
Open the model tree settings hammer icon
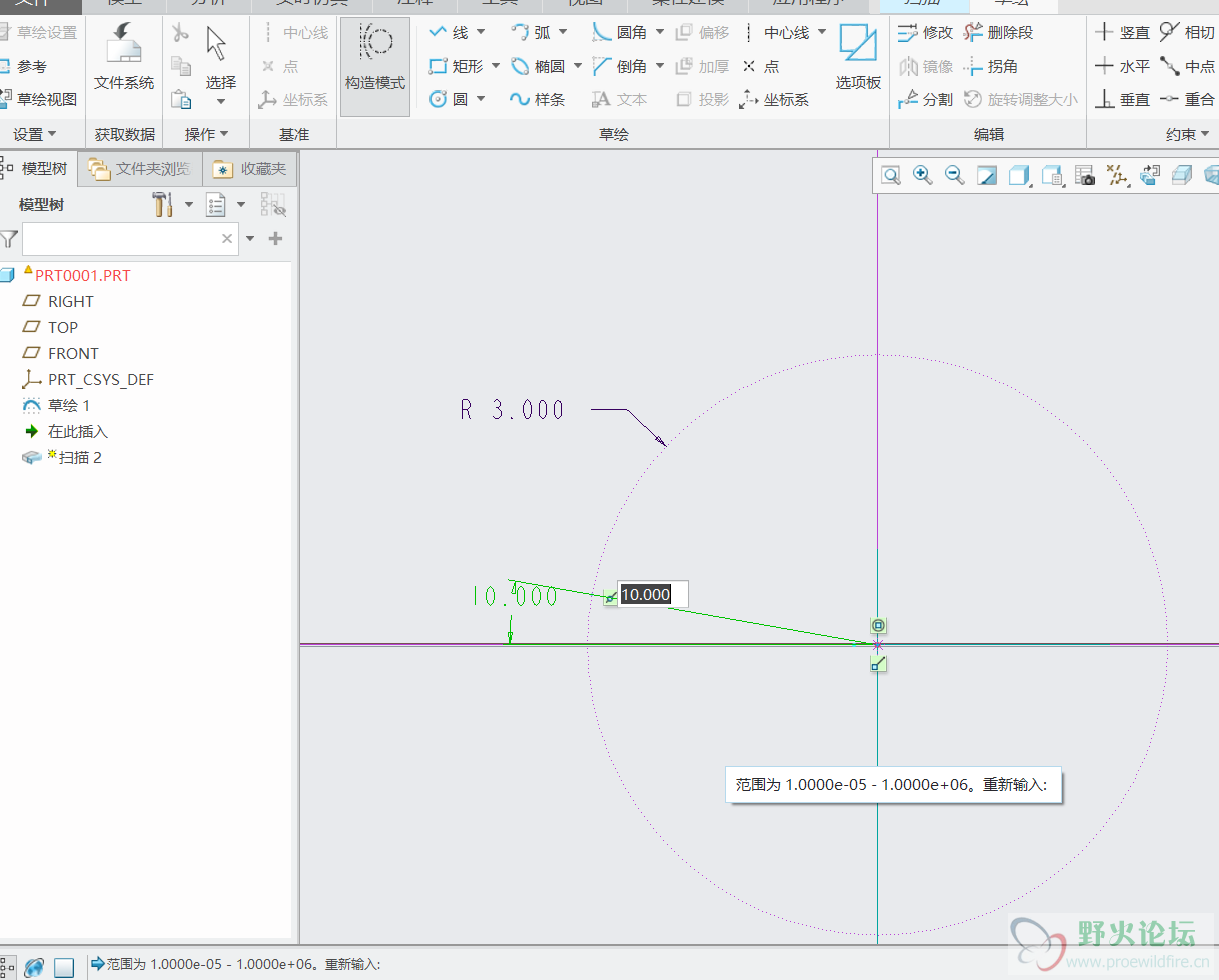(x=163, y=205)
